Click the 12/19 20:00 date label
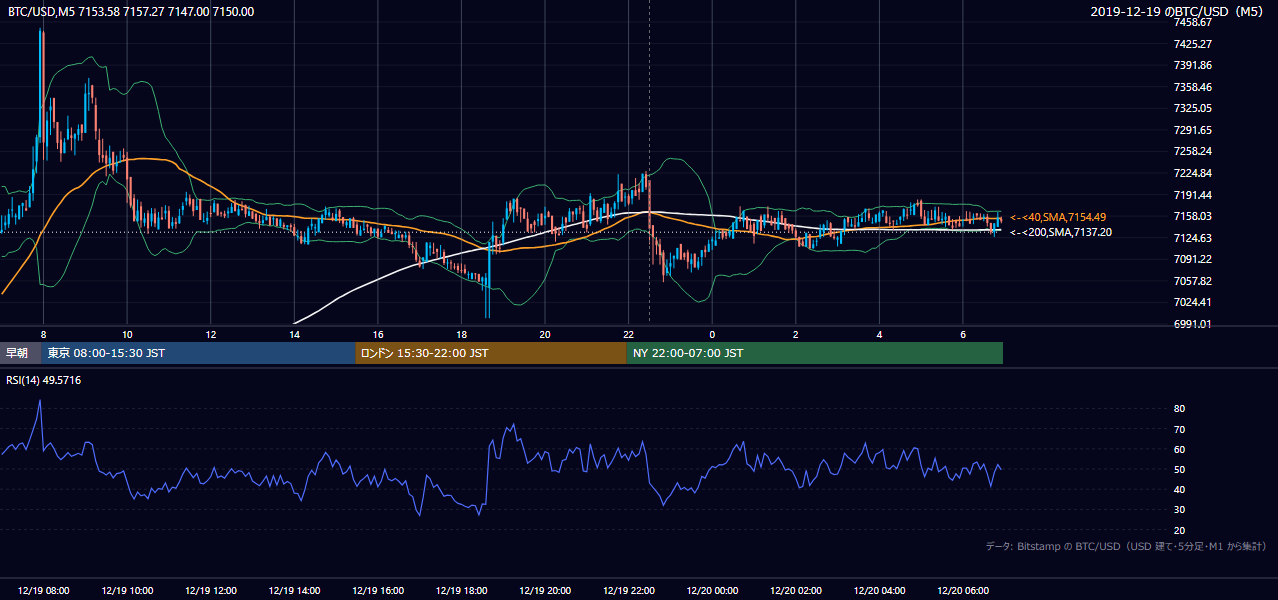Viewport: 1278px width, 600px height. (545, 591)
